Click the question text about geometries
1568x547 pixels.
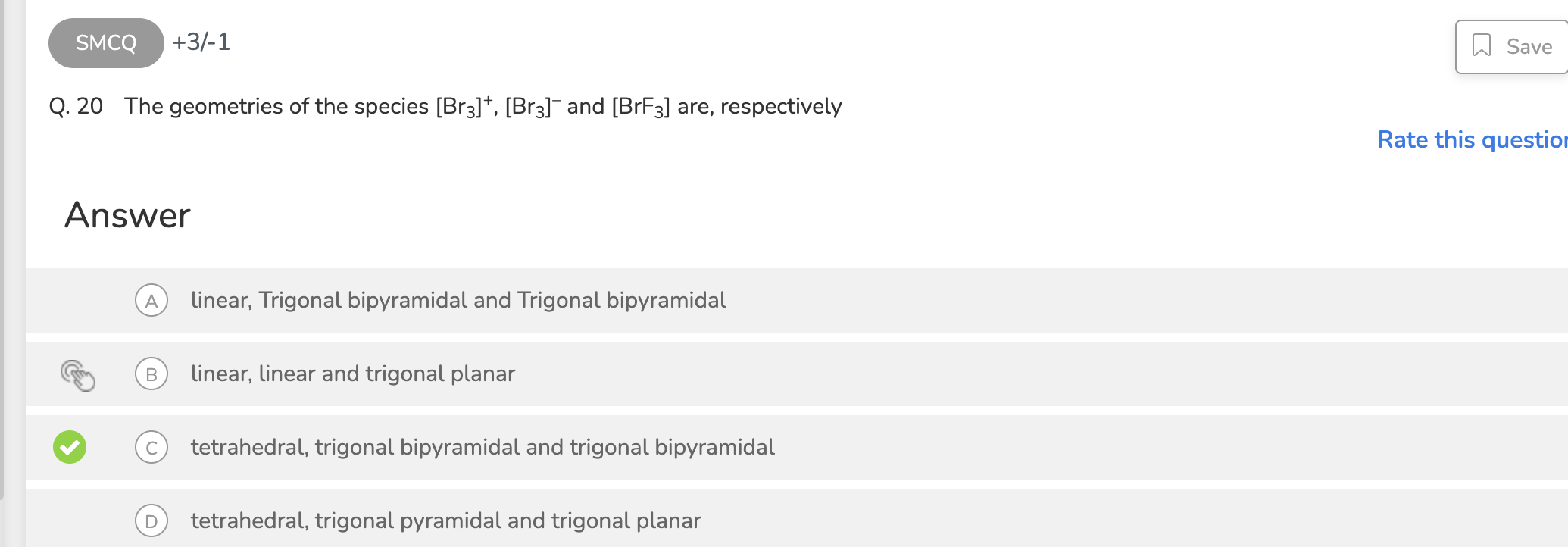click(483, 106)
